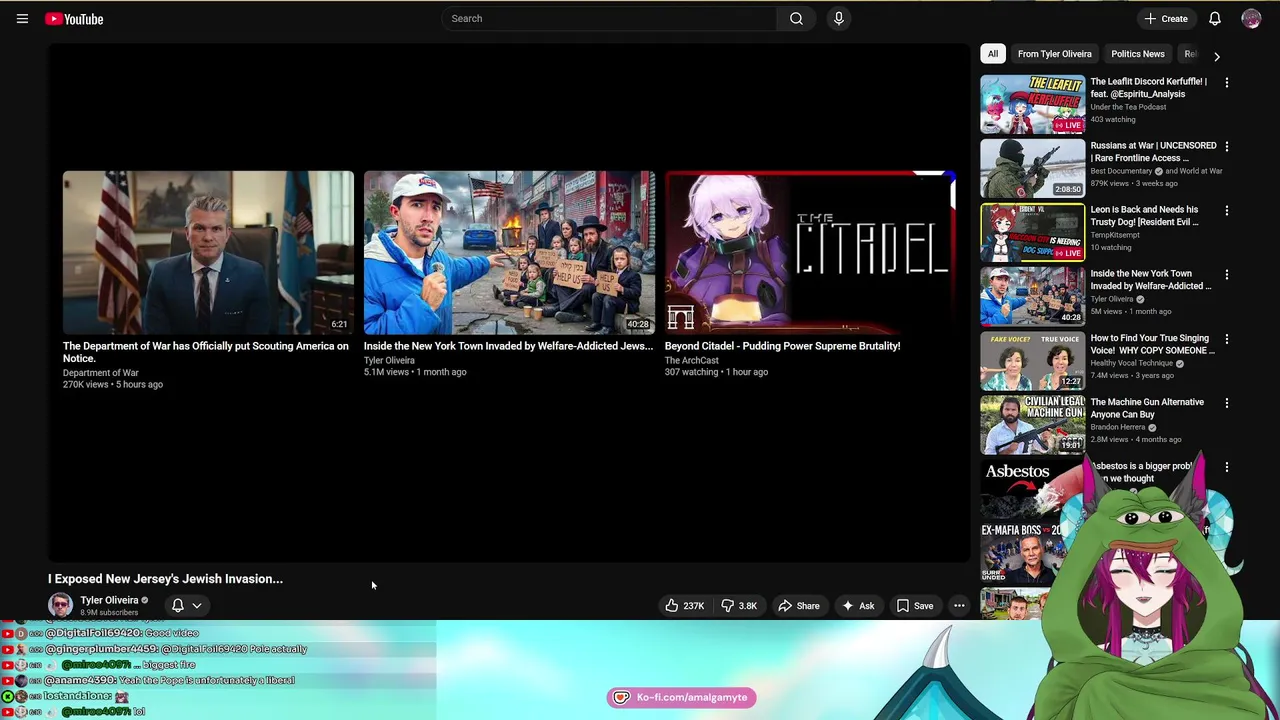Expand subscription notification options chevron

[x=197, y=605]
